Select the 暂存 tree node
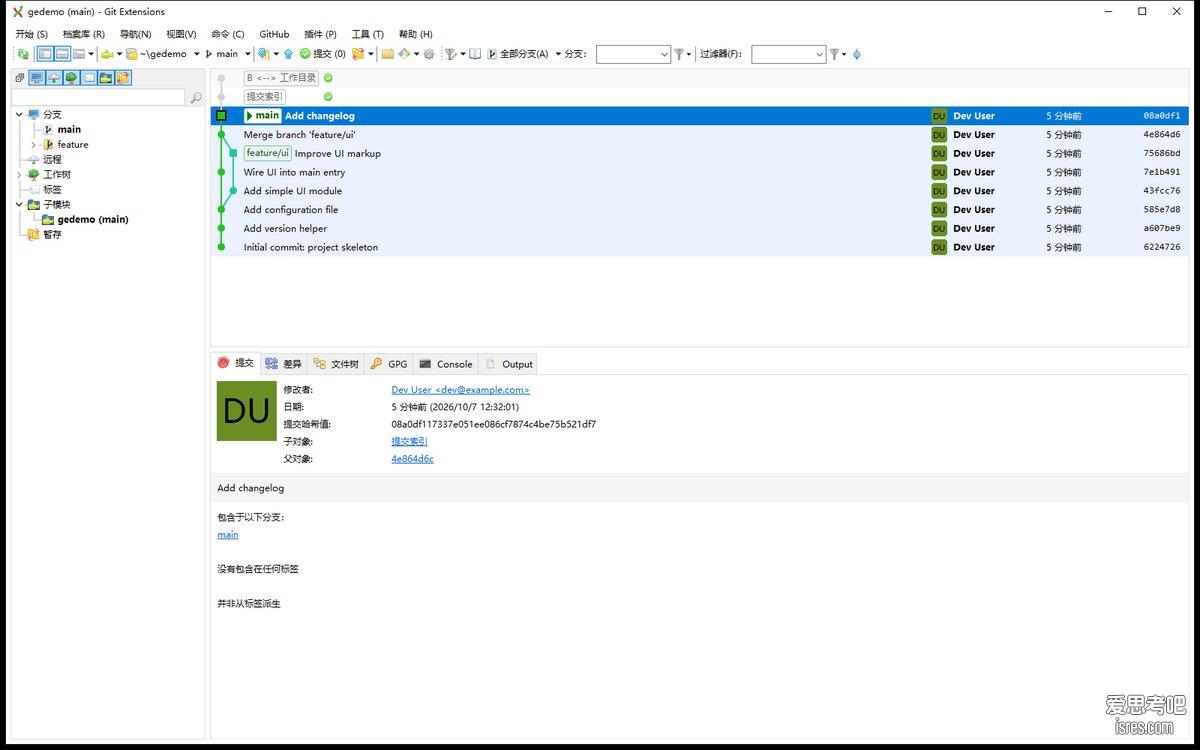This screenshot has width=1200, height=750. tap(52, 234)
